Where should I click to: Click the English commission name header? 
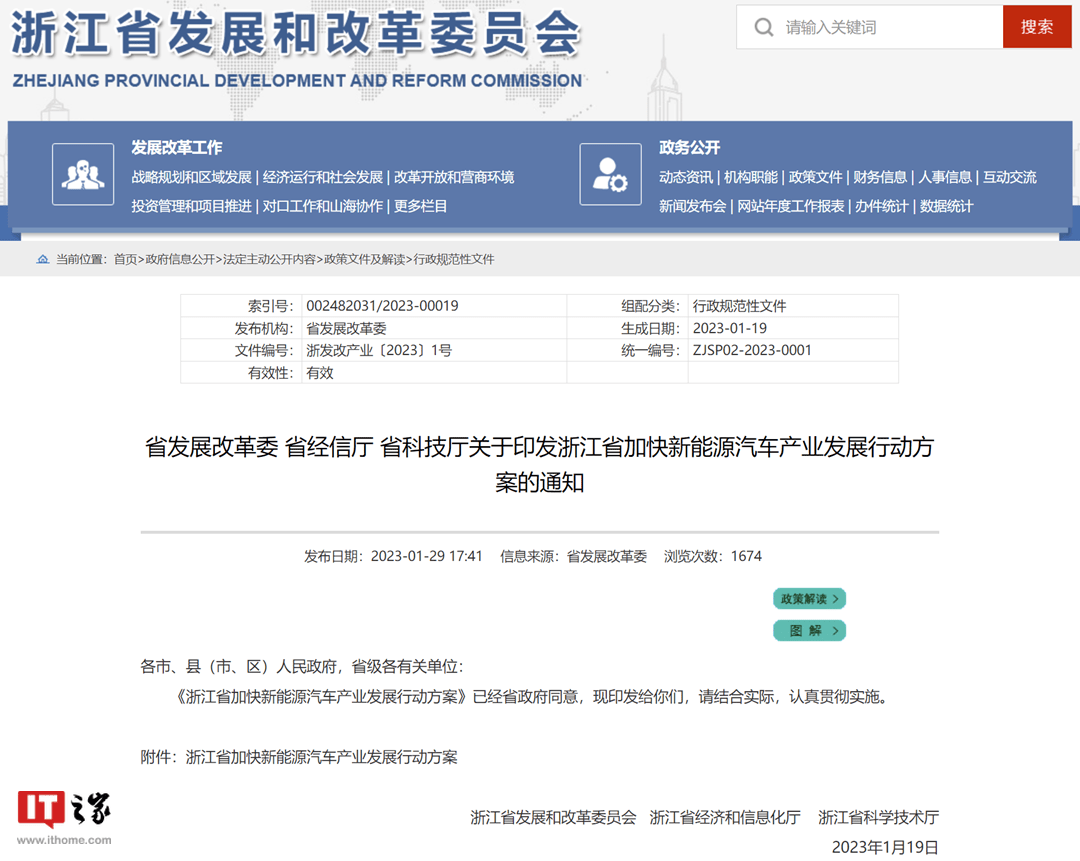click(x=298, y=81)
